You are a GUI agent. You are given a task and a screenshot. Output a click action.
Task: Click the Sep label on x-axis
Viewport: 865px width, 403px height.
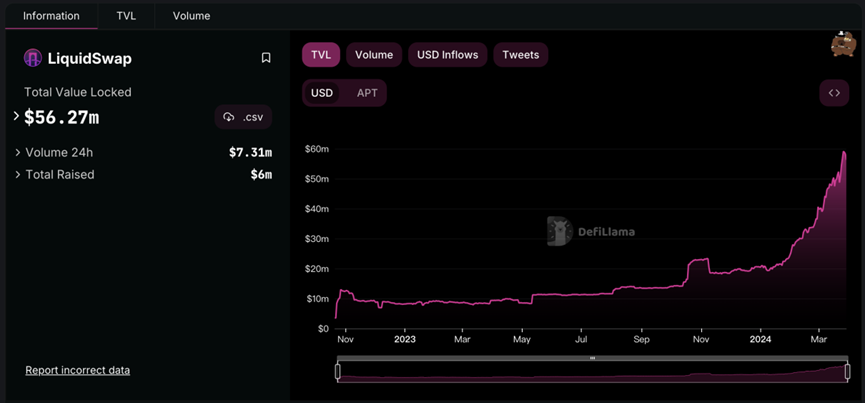coord(642,340)
